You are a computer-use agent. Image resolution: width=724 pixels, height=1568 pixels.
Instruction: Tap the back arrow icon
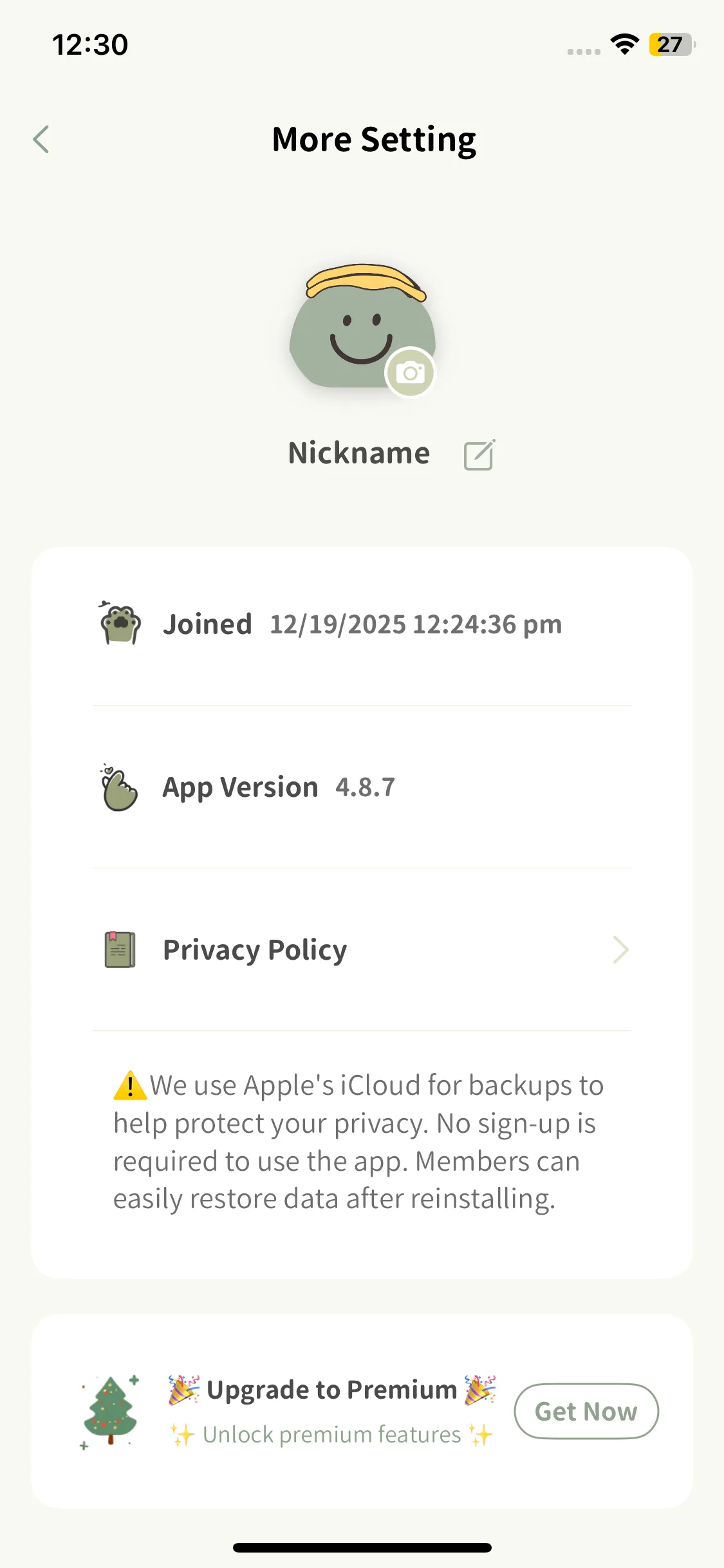[x=41, y=140]
